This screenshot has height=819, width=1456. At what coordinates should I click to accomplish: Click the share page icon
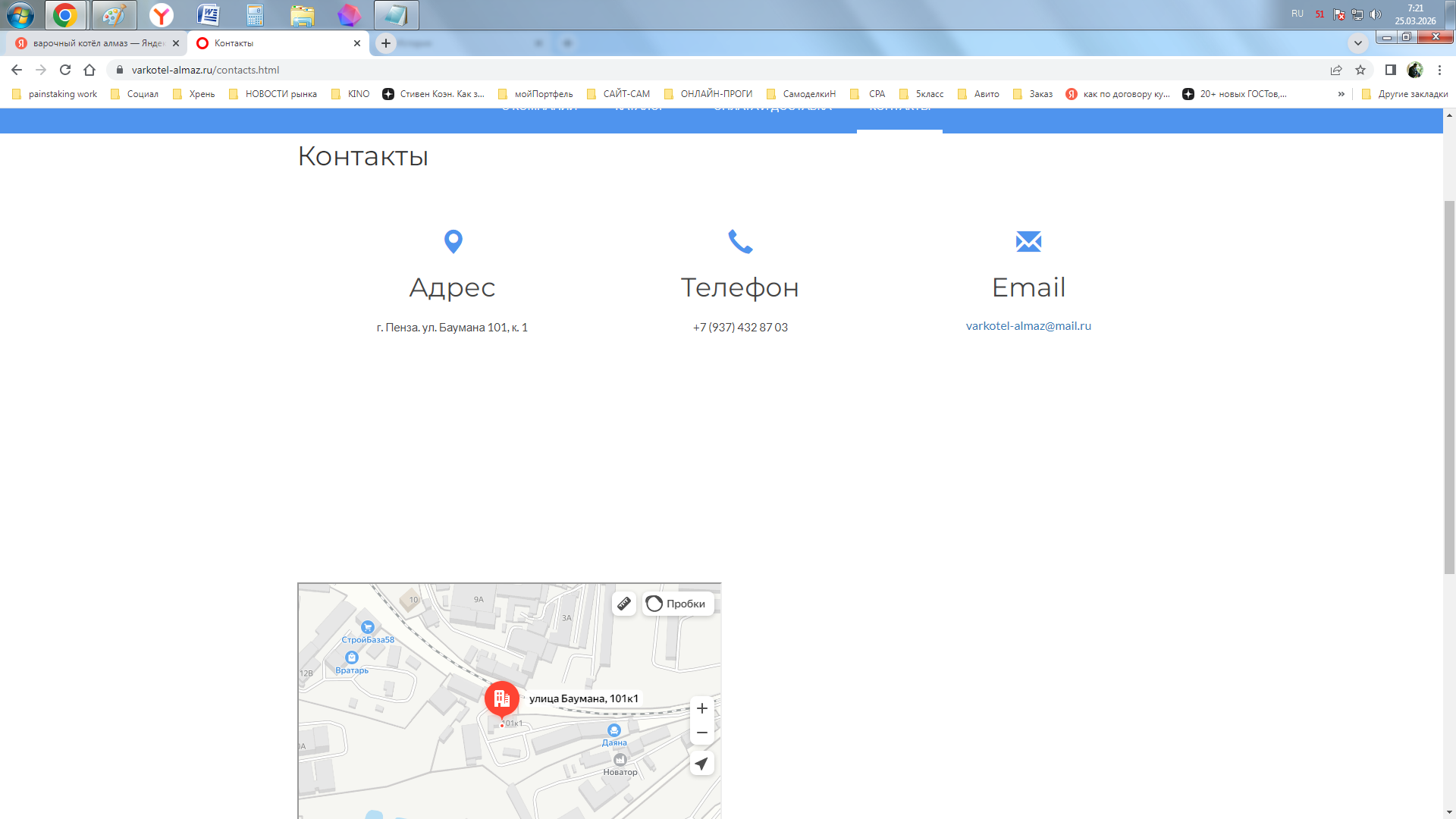pyautogui.click(x=1336, y=70)
